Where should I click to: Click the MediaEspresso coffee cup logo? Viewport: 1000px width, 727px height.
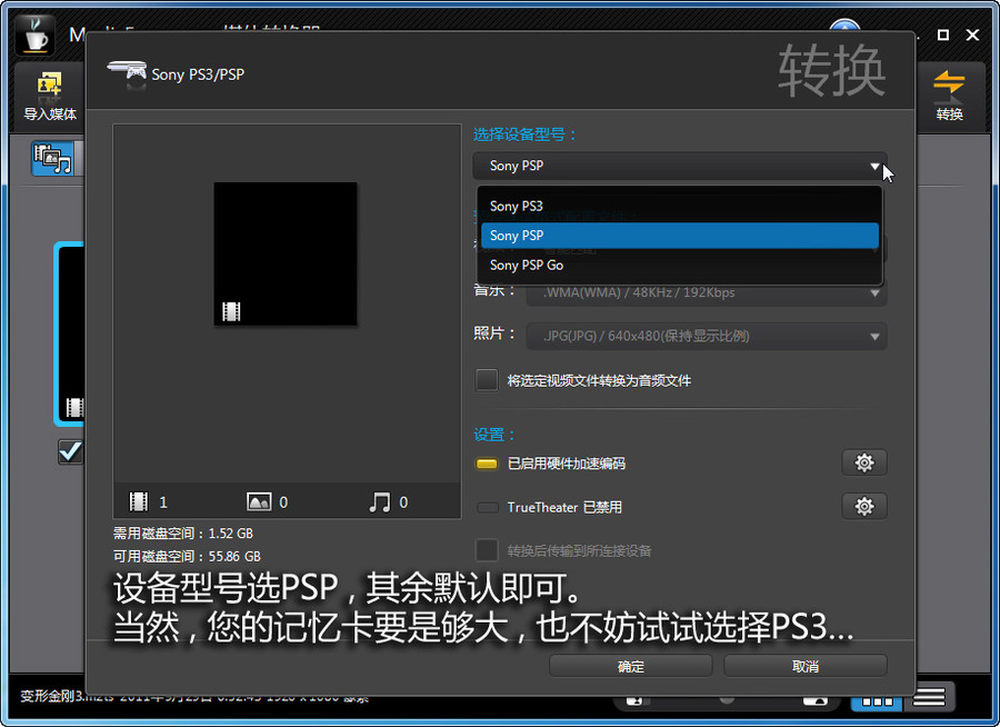coord(34,35)
